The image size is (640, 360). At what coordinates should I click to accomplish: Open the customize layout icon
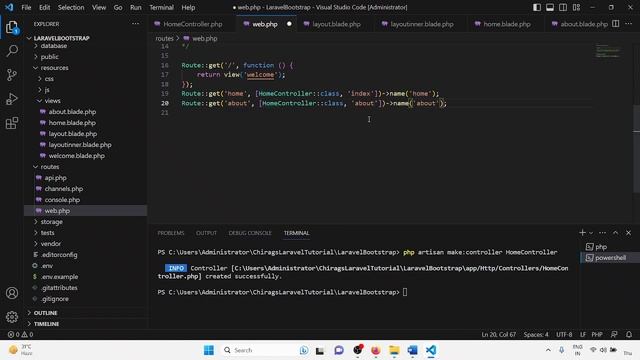[x=576, y=7]
